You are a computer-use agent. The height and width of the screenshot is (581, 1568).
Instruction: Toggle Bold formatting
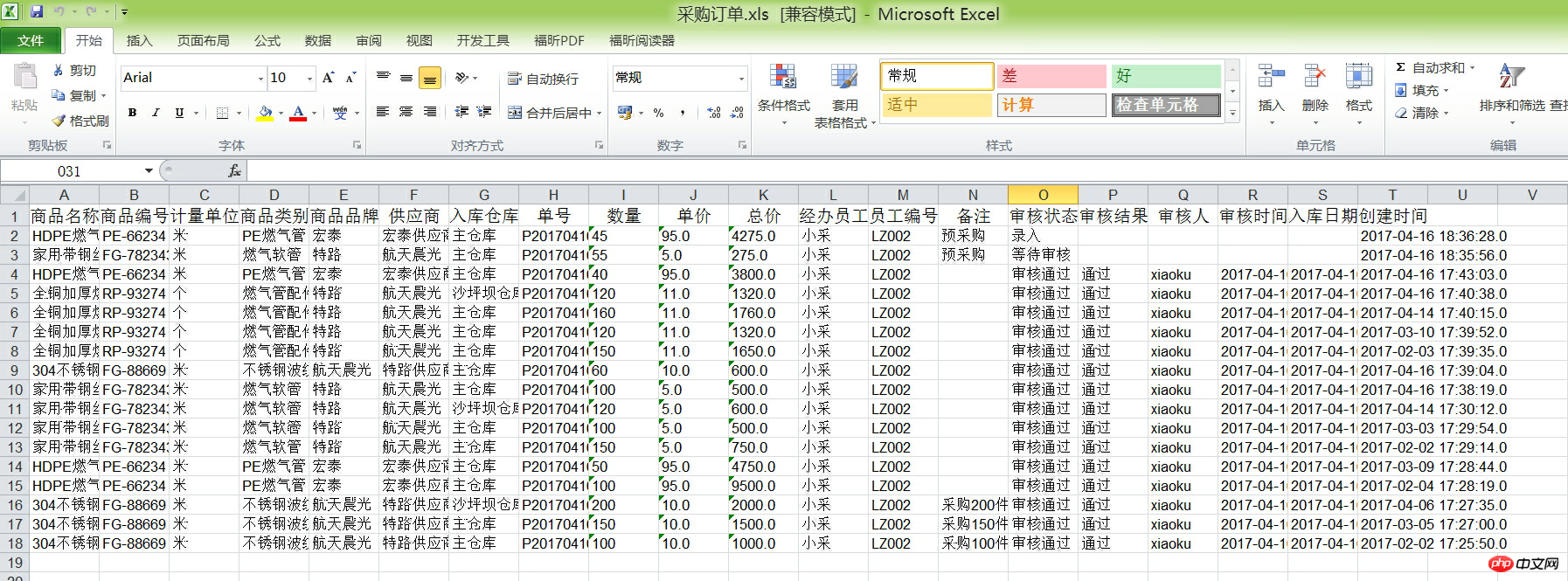click(x=132, y=113)
